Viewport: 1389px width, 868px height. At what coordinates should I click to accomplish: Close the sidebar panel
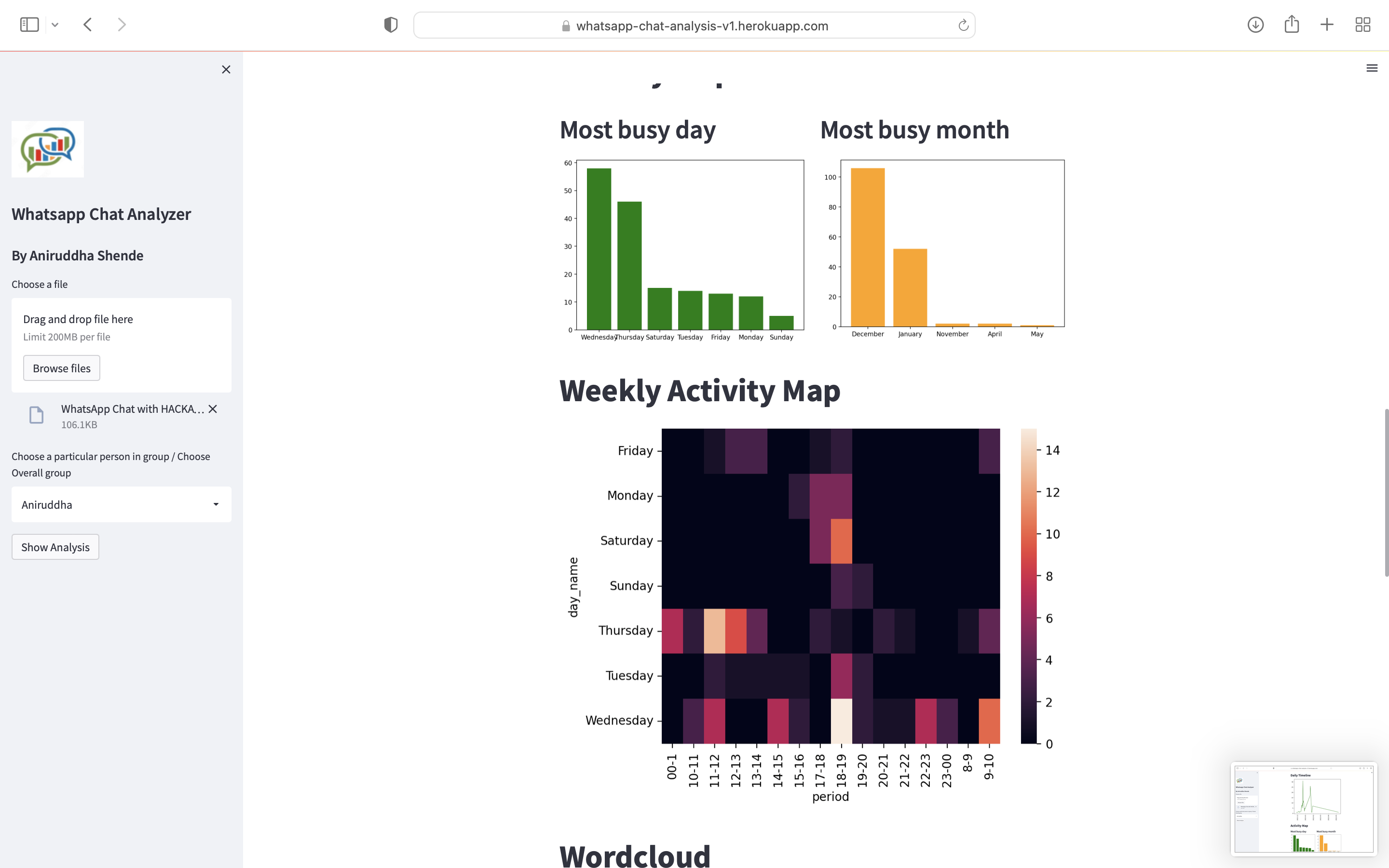226,69
